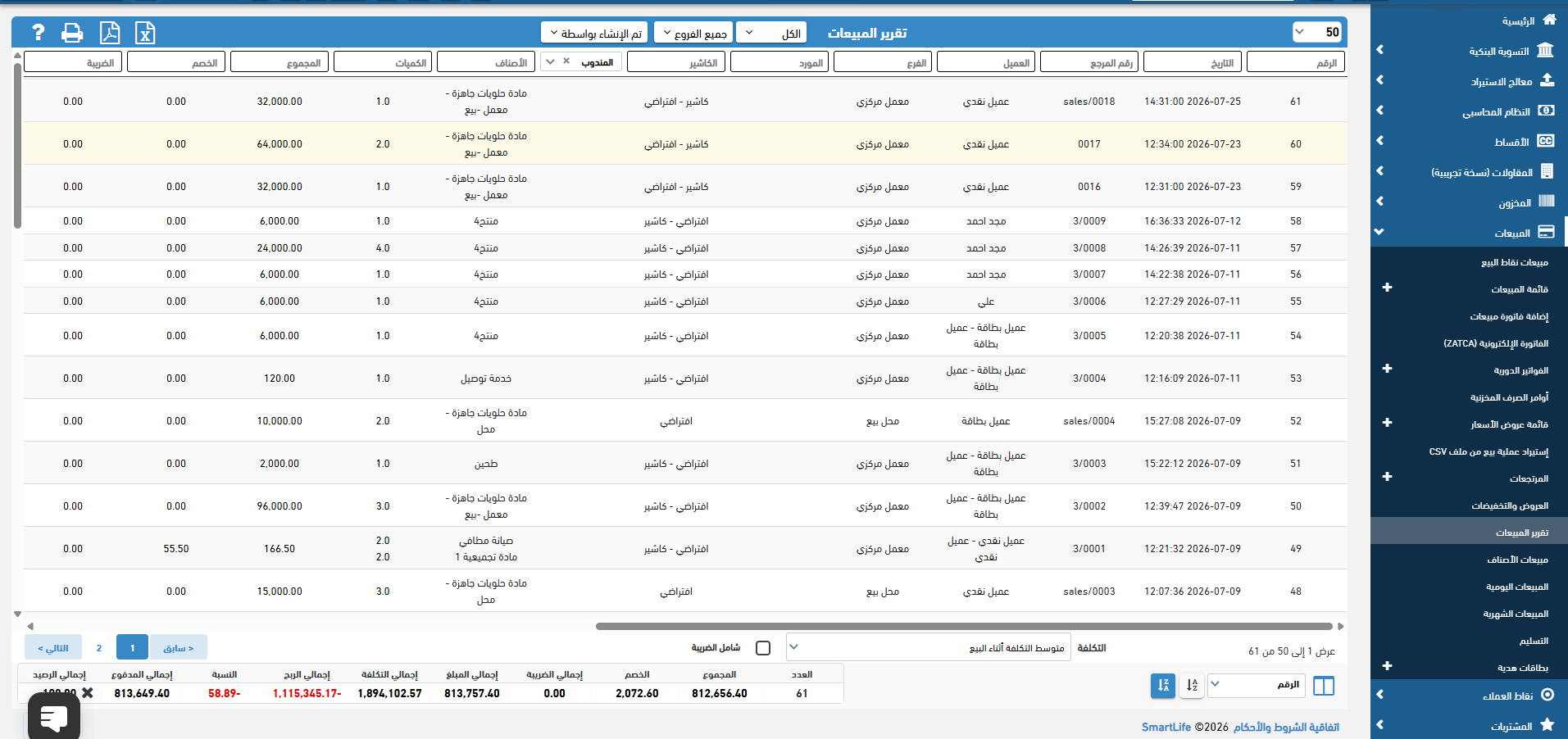Image resolution: width=1568 pixels, height=739 pixels.
Task: Select total 64,000.00 in row 60
Action: coord(280,144)
